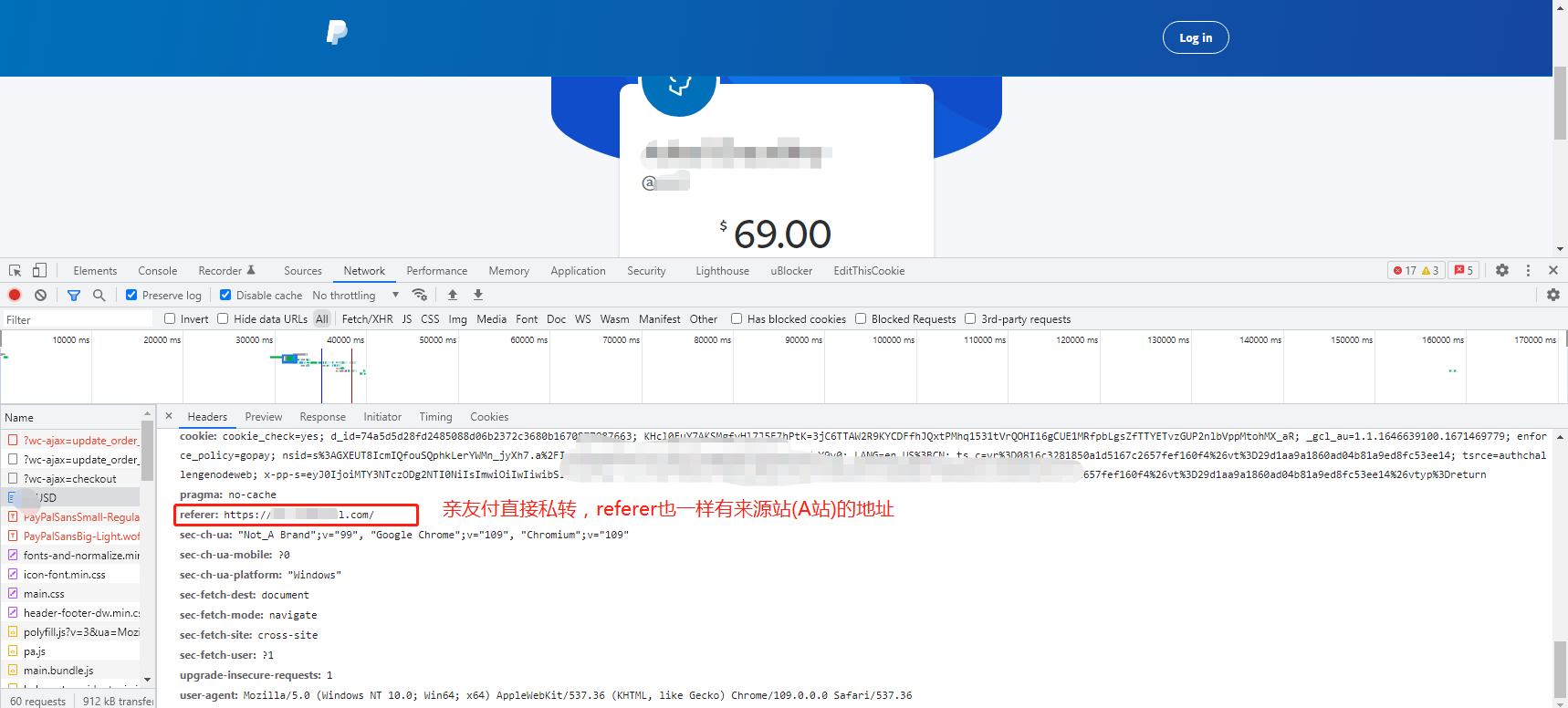Select the main.bundle.js request
Screen dimensions: 1568x708
pos(71,671)
